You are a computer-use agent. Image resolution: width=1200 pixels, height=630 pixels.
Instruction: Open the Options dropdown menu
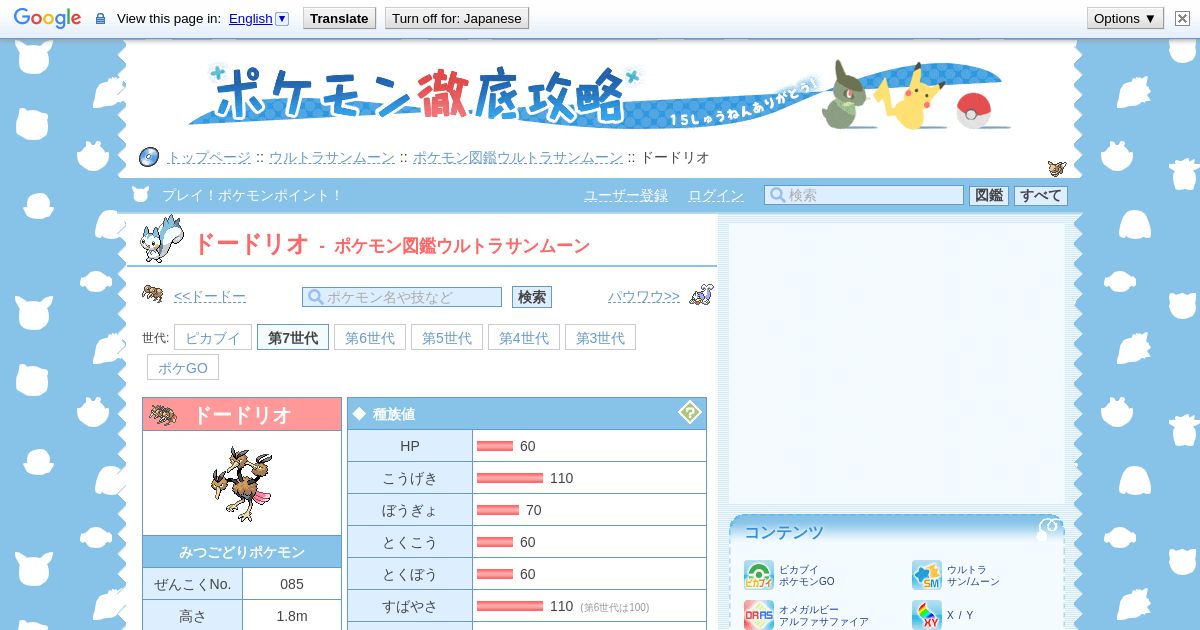coord(1125,18)
